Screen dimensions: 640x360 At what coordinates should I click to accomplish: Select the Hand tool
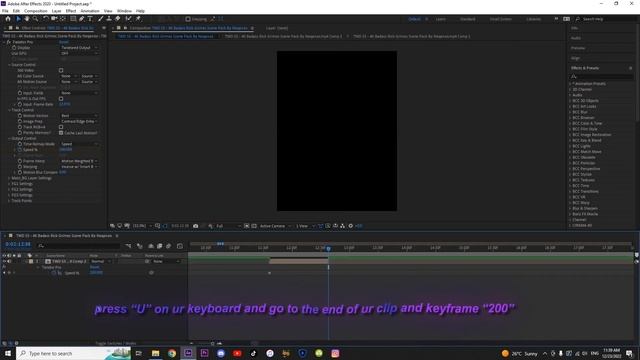pyautogui.click(x=27, y=19)
